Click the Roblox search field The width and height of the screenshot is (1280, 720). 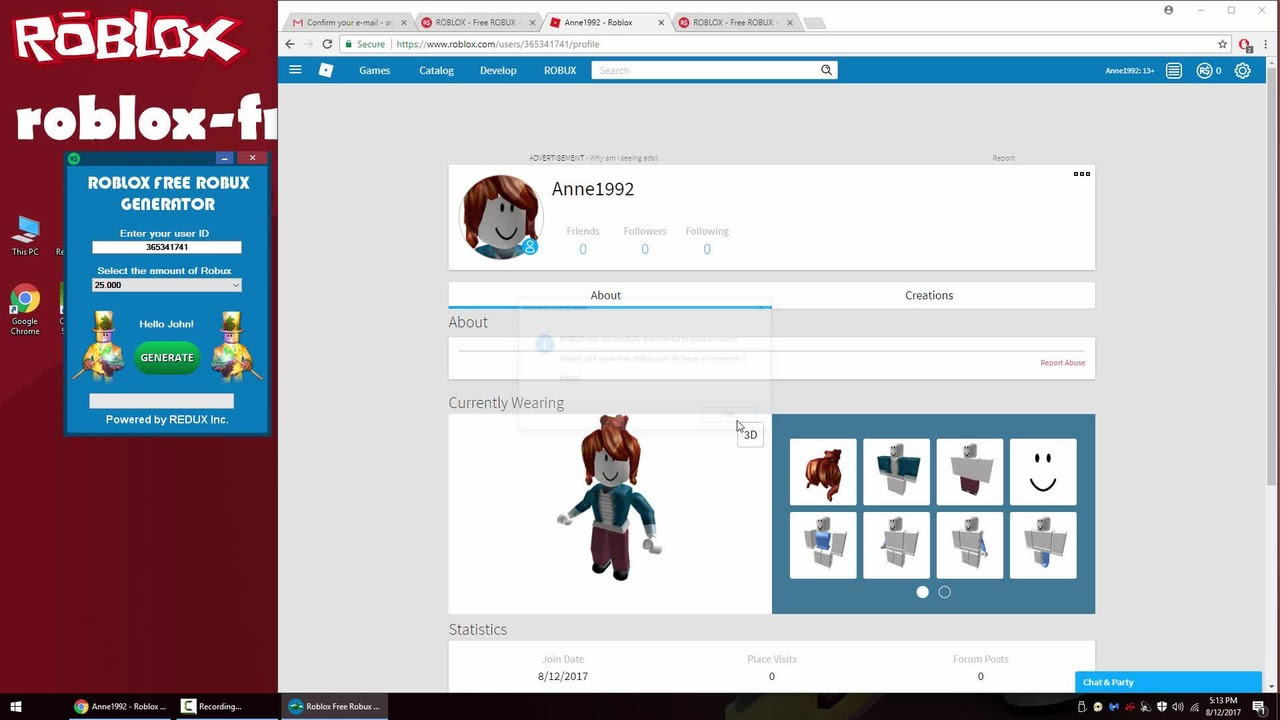[705, 70]
